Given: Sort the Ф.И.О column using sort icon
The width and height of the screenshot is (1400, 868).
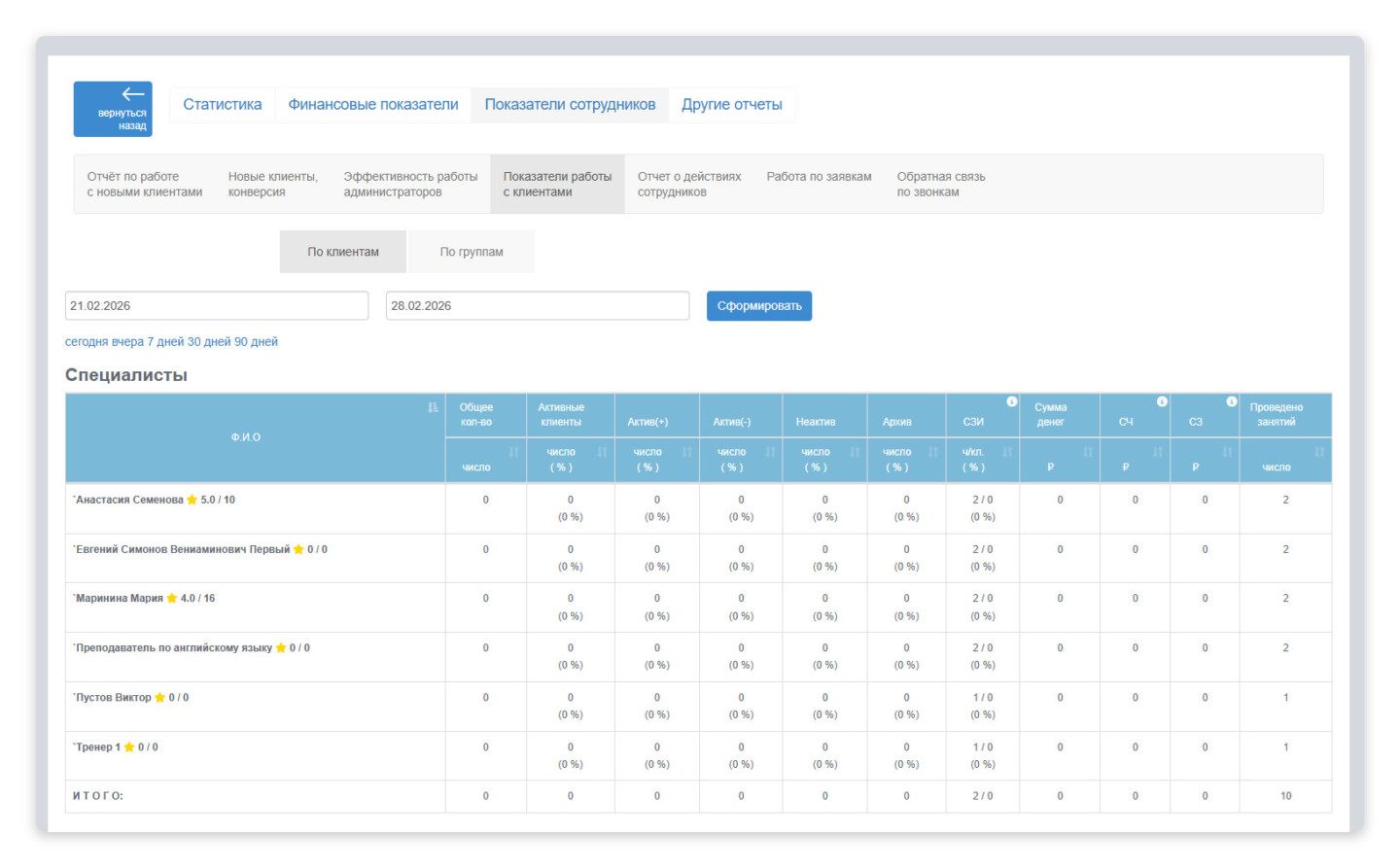Looking at the screenshot, I should click(x=433, y=407).
